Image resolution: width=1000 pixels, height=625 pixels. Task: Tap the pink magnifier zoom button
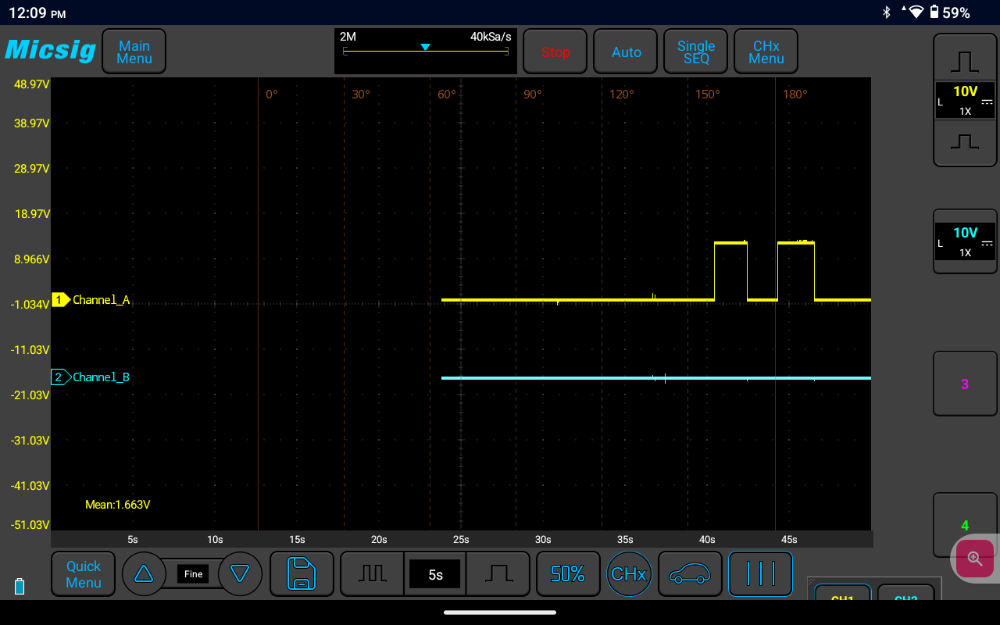[974, 559]
